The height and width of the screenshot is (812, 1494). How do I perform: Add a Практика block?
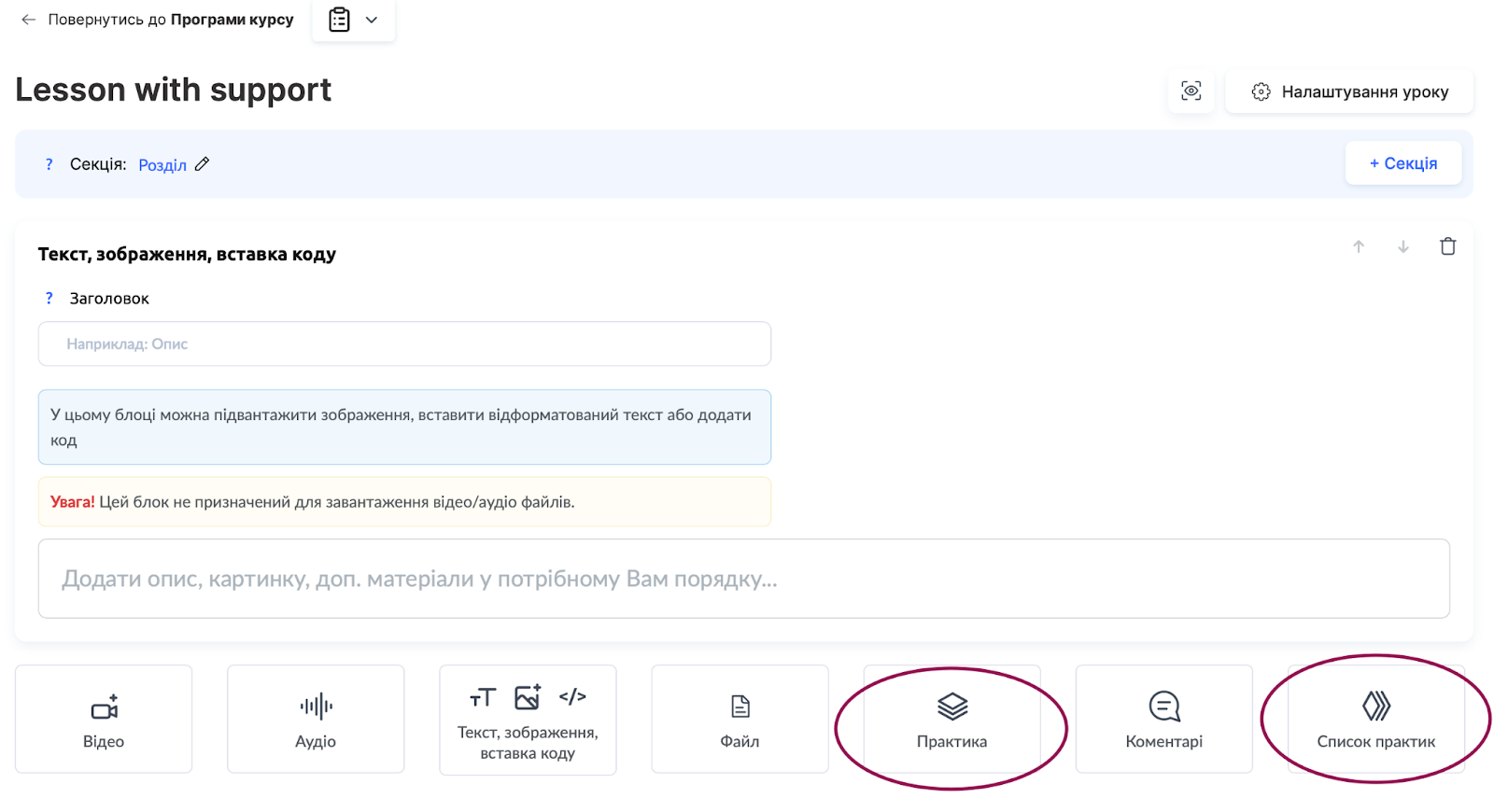tap(951, 719)
